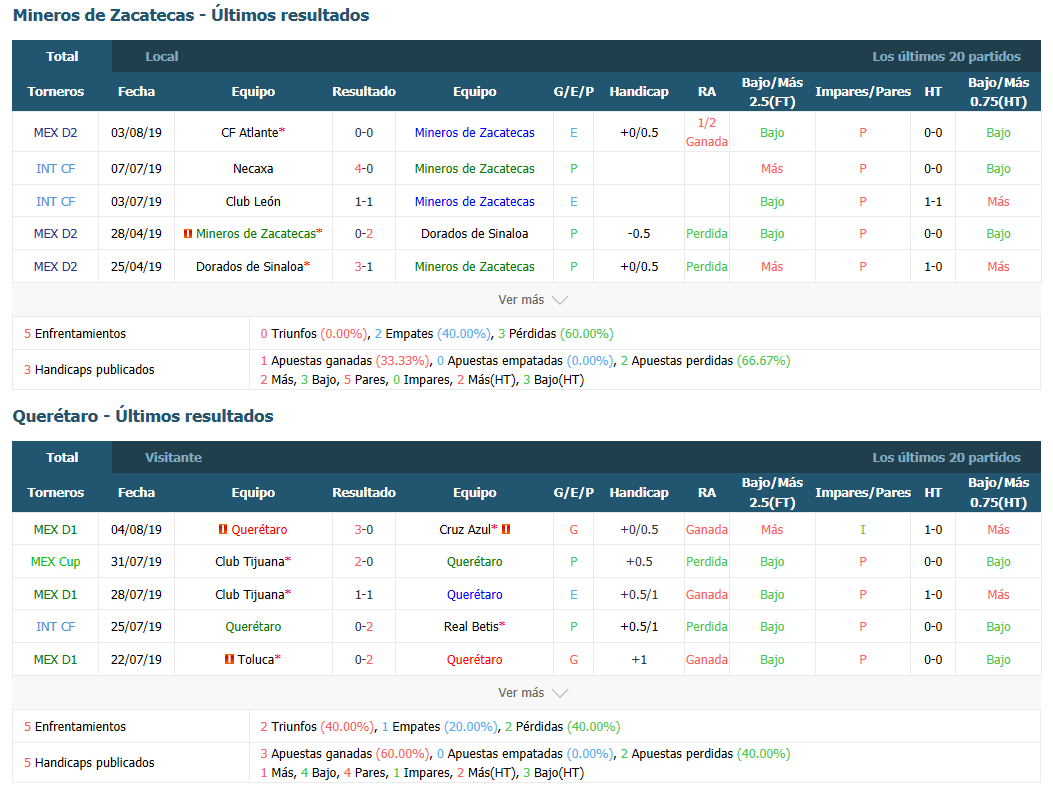Click the 'Querétaro - Últimos resultados' heading
The image size is (1053, 788).
143,416
